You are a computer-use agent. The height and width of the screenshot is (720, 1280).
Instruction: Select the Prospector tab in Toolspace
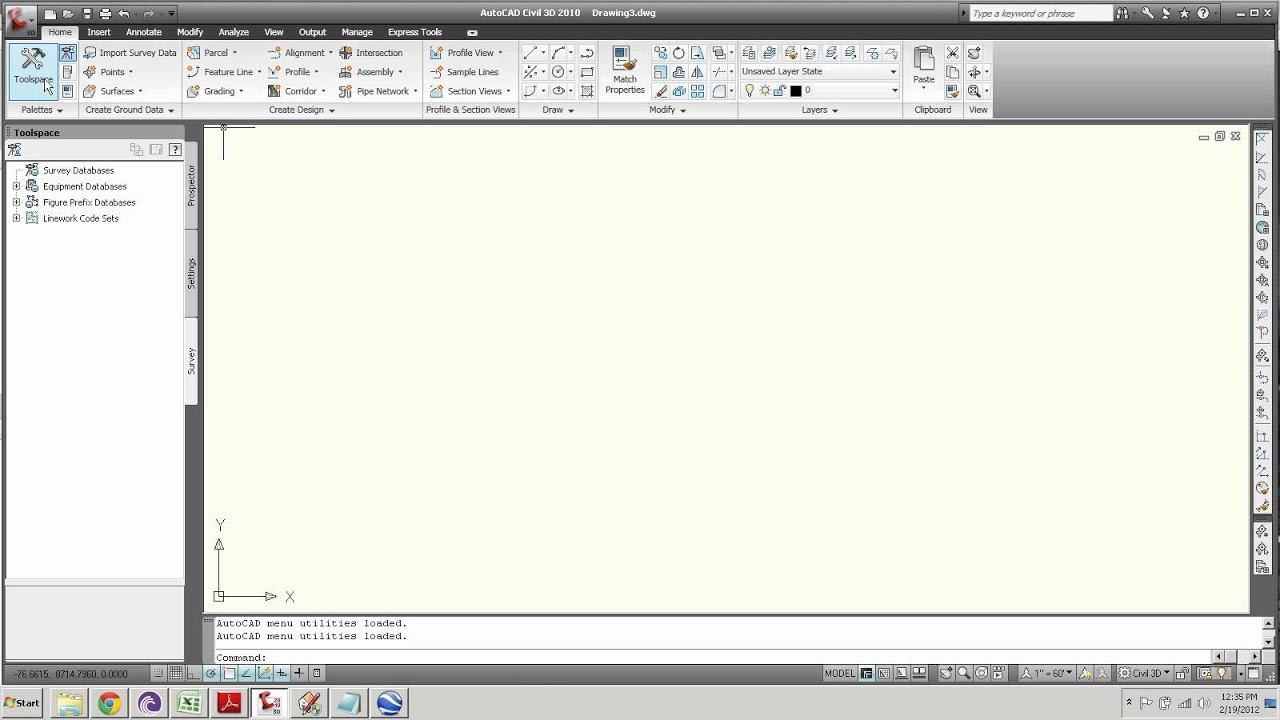click(x=191, y=185)
